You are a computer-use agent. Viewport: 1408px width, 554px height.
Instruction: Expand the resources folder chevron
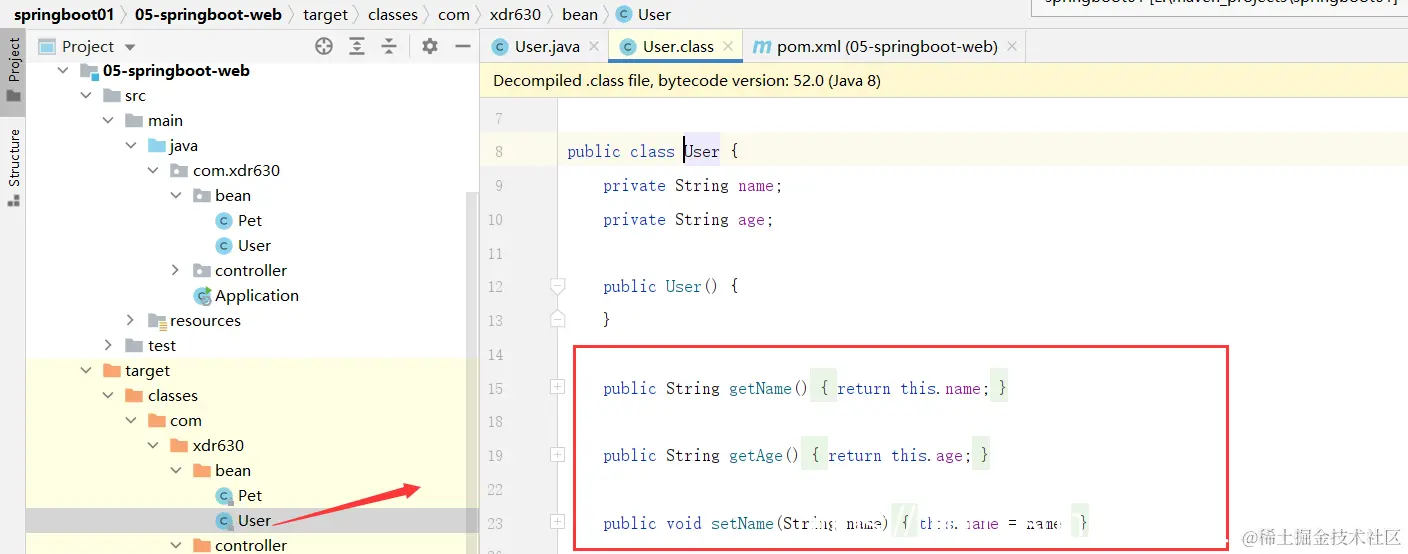[130, 321]
